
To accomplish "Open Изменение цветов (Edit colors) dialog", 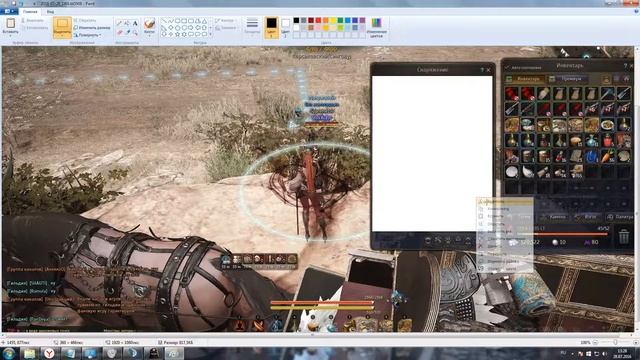I will point(376,27).
